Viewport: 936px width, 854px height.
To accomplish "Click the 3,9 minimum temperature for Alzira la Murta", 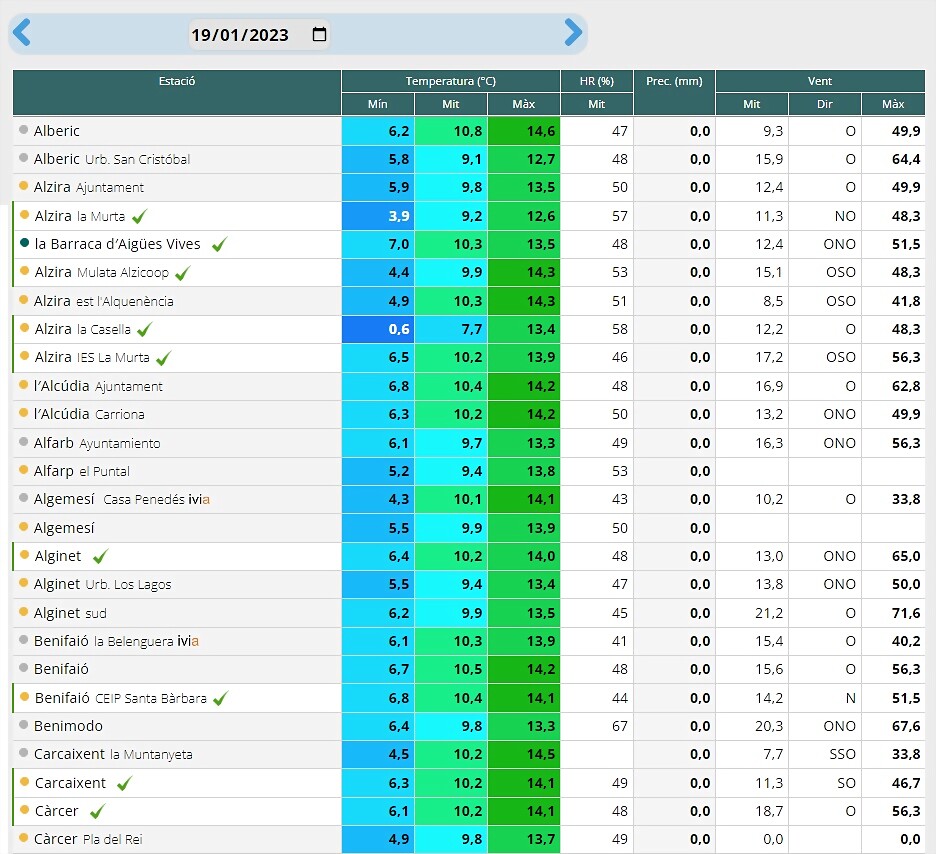I will (378, 216).
